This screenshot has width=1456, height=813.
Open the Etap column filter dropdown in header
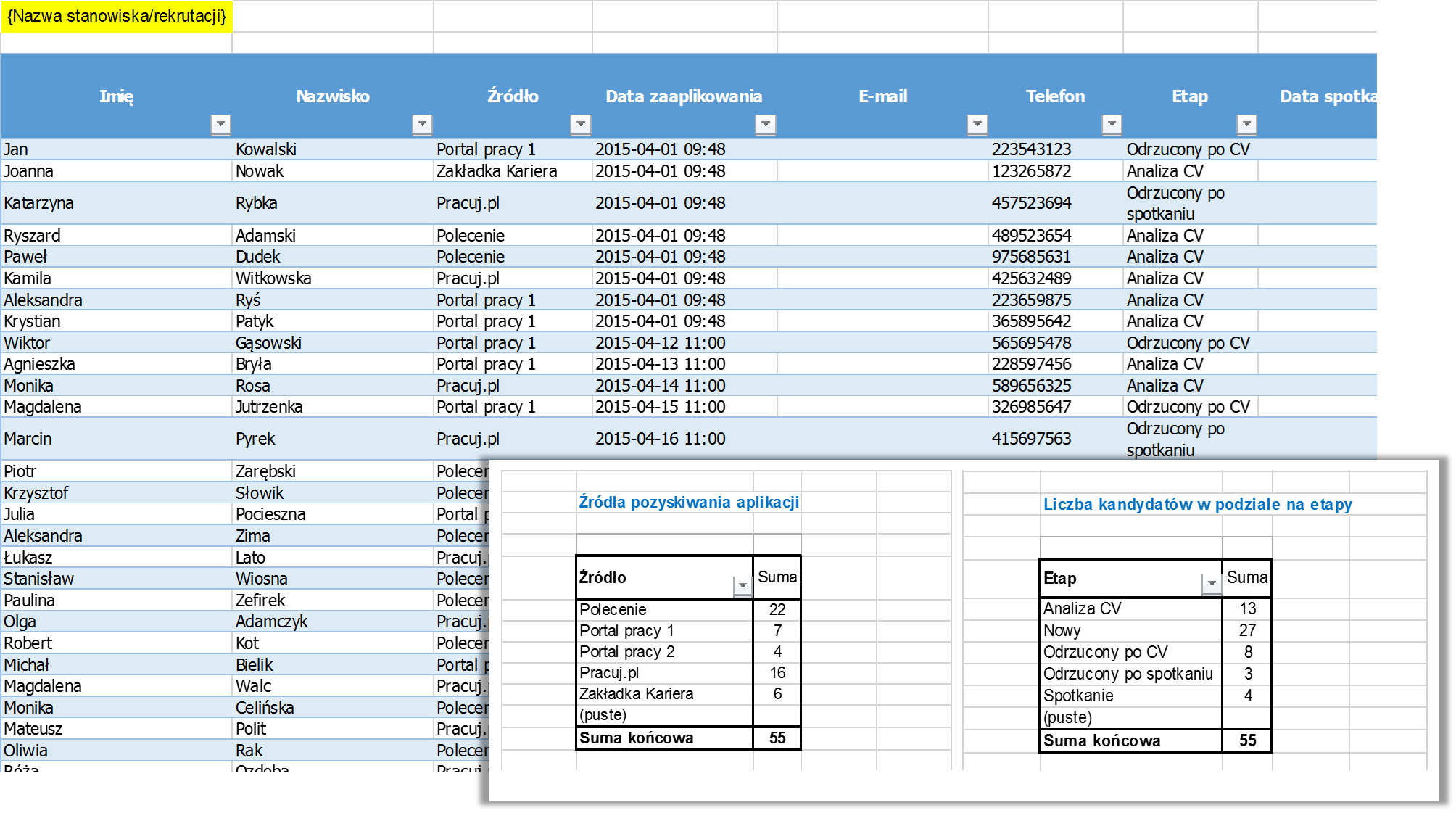click(1246, 124)
